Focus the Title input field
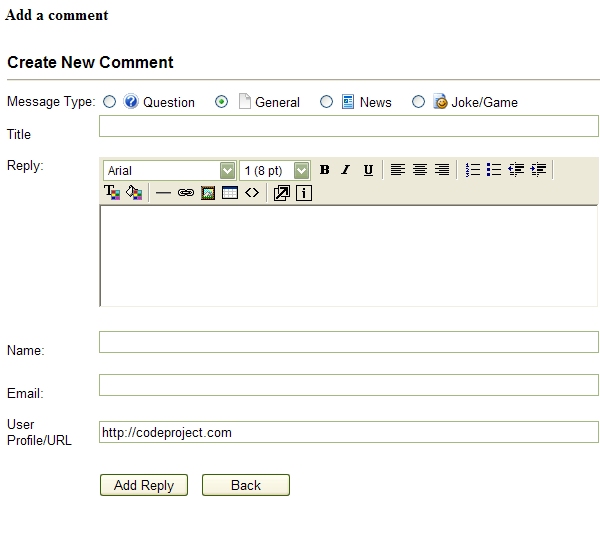 [x=349, y=126]
